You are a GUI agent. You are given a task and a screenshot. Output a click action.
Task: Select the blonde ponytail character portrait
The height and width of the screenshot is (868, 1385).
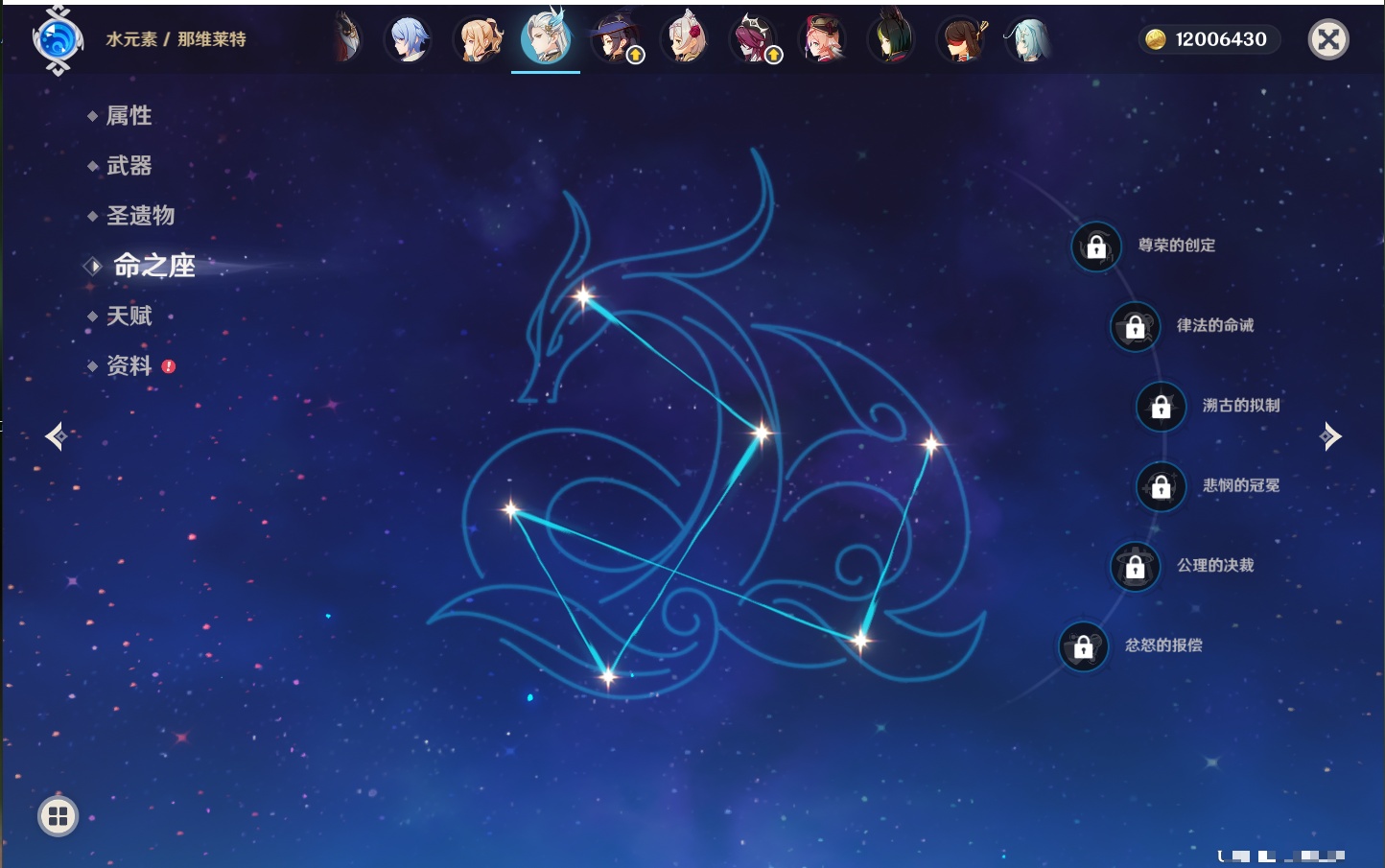477,40
